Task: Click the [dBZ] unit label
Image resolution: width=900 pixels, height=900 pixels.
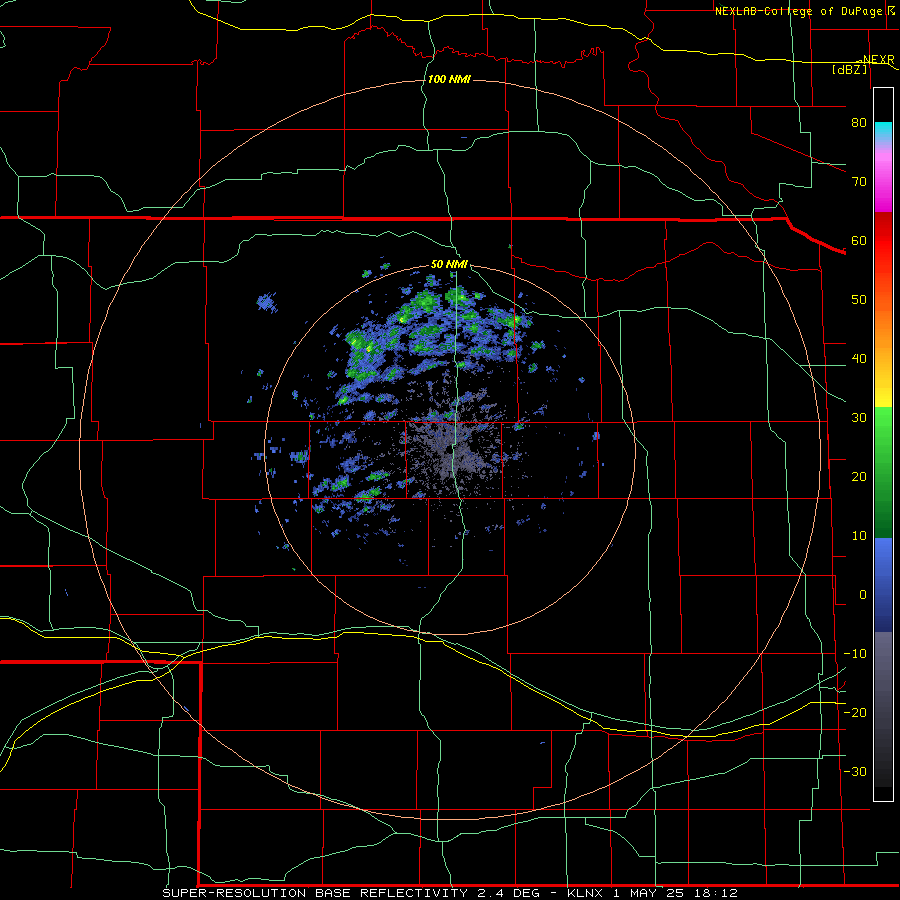Action: coord(849,69)
